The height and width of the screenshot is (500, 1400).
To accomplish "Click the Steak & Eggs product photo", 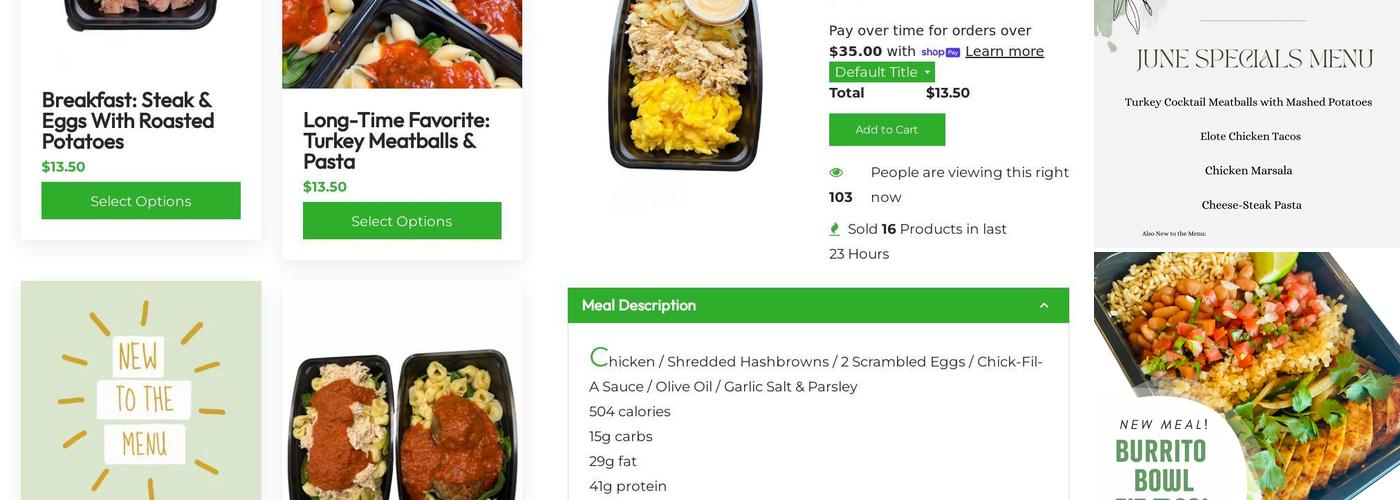I will click(x=141, y=15).
